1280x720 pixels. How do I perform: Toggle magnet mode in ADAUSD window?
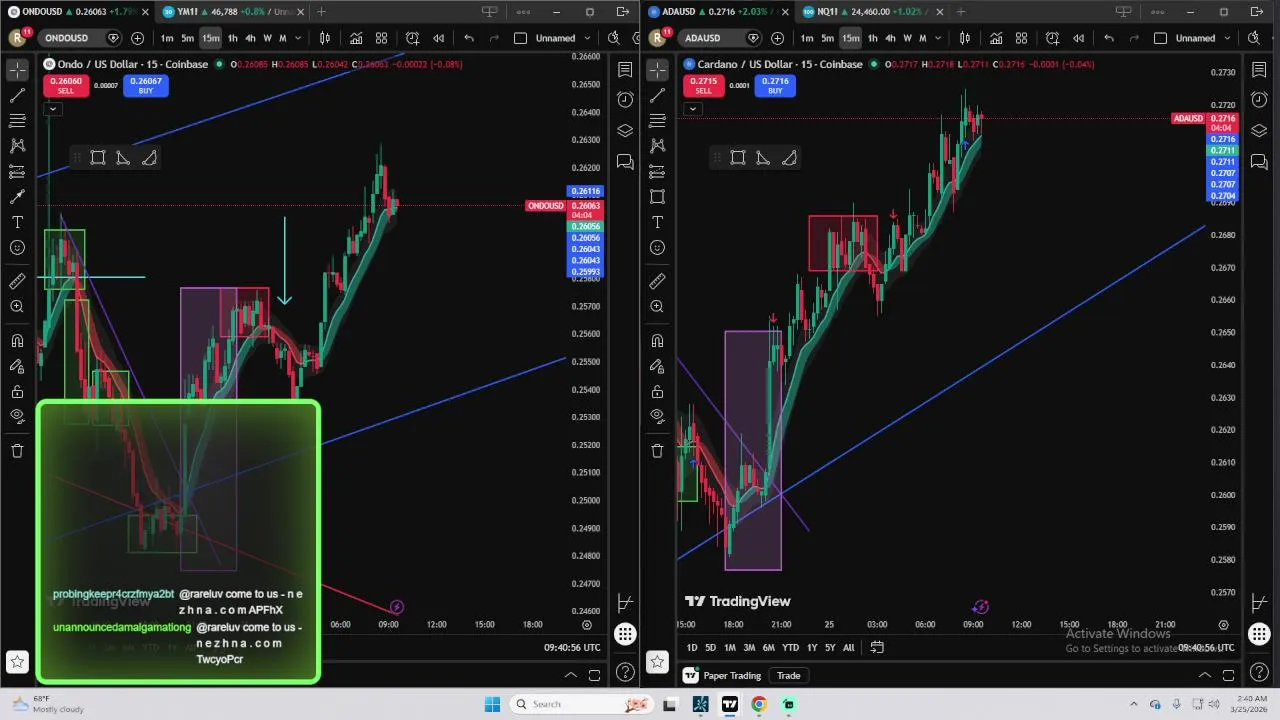coord(657,341)
